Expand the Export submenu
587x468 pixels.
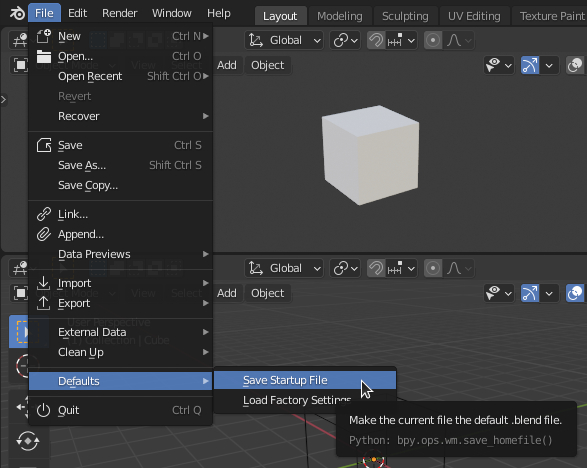pyautogui.click(x=121, y=303)
